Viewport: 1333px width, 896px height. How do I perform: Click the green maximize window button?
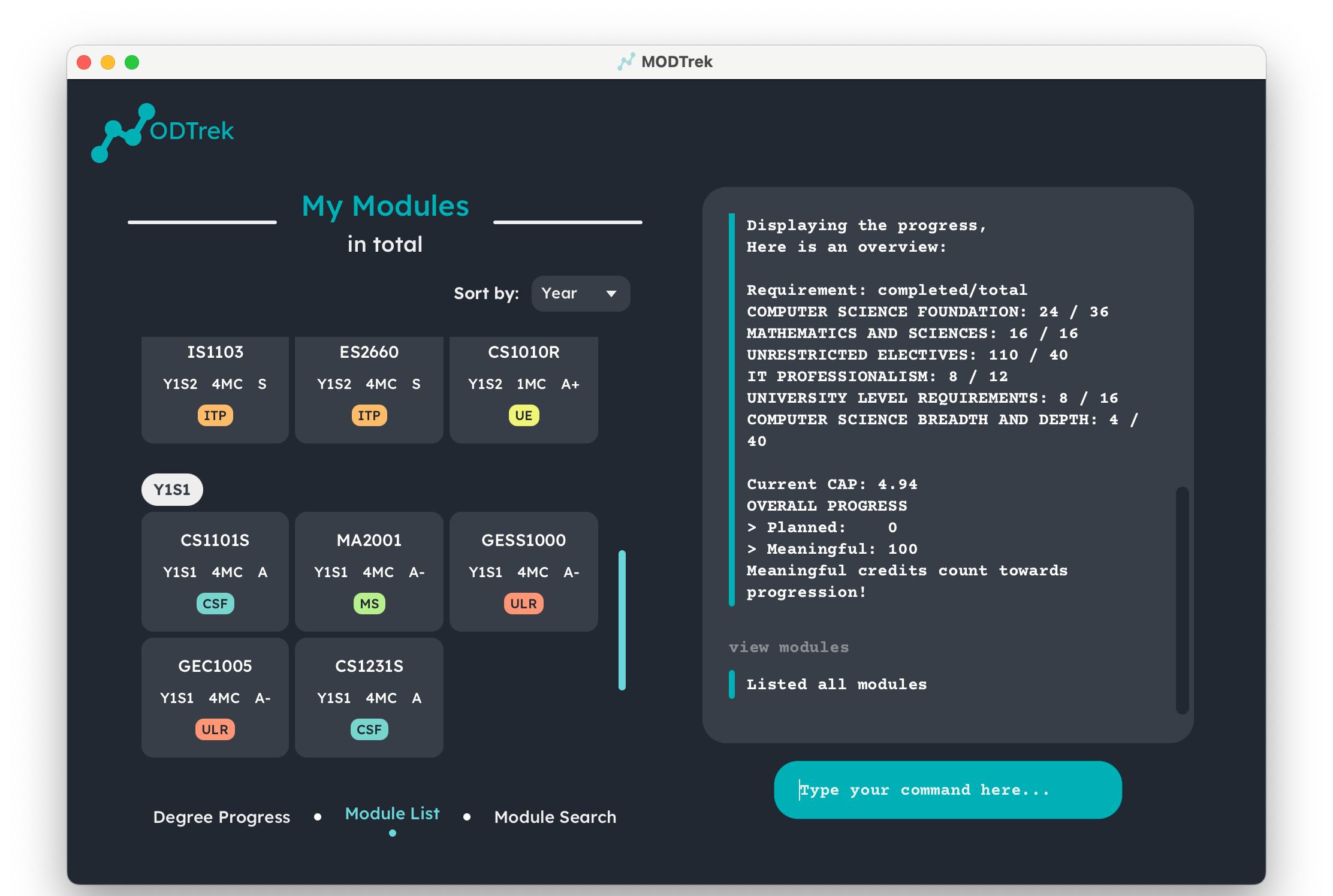tap(132, 62)
